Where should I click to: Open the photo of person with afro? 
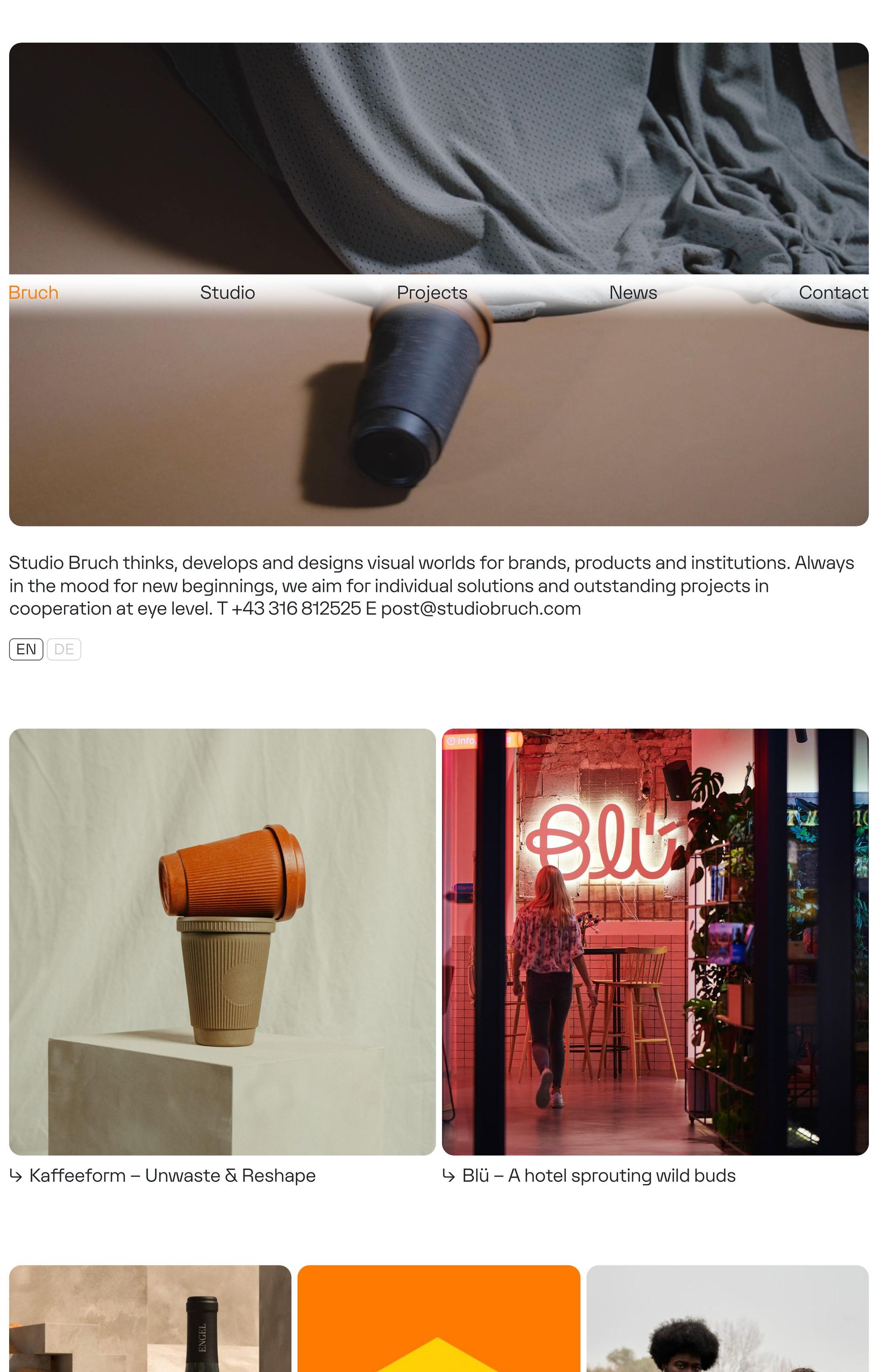728,1318
